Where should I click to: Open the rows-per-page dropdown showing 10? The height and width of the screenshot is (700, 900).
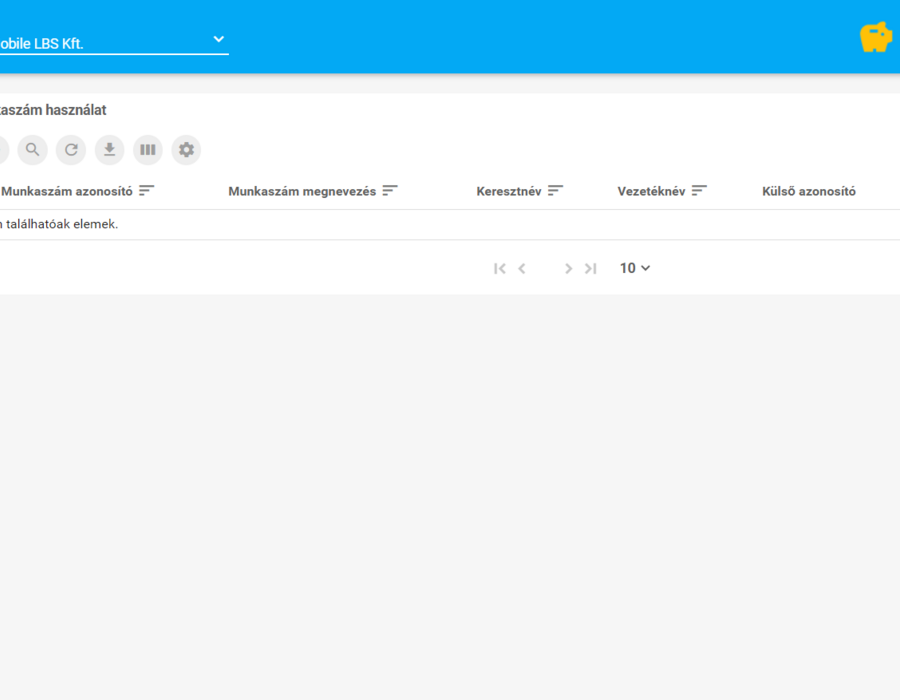tap(635, 268)
